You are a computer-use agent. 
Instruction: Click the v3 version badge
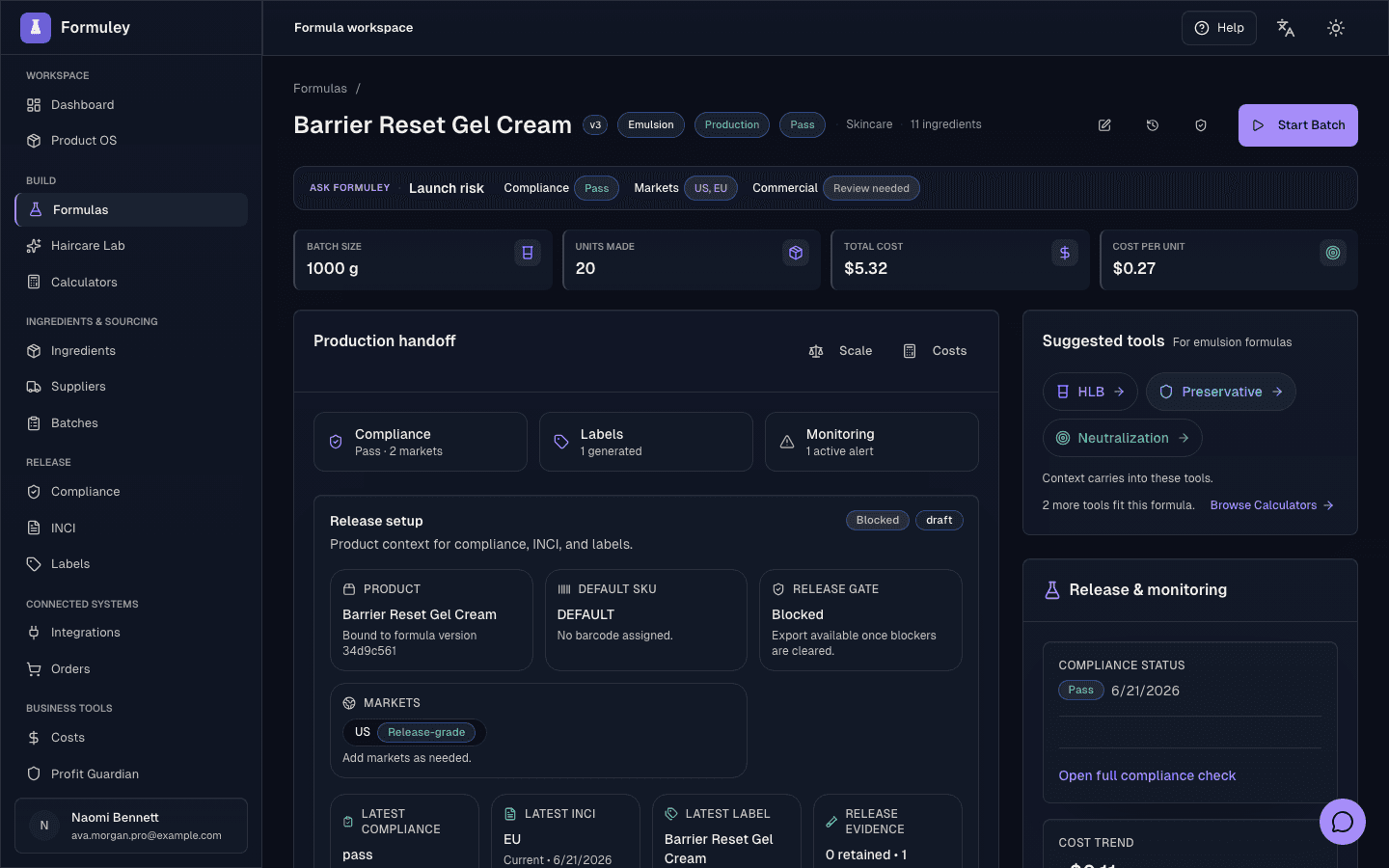(595, 125)
